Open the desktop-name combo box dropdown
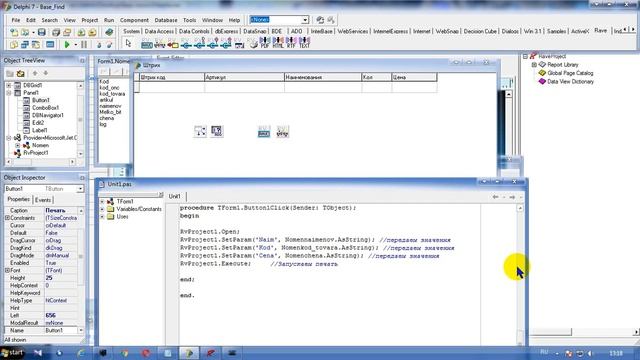 pos(305,20)
